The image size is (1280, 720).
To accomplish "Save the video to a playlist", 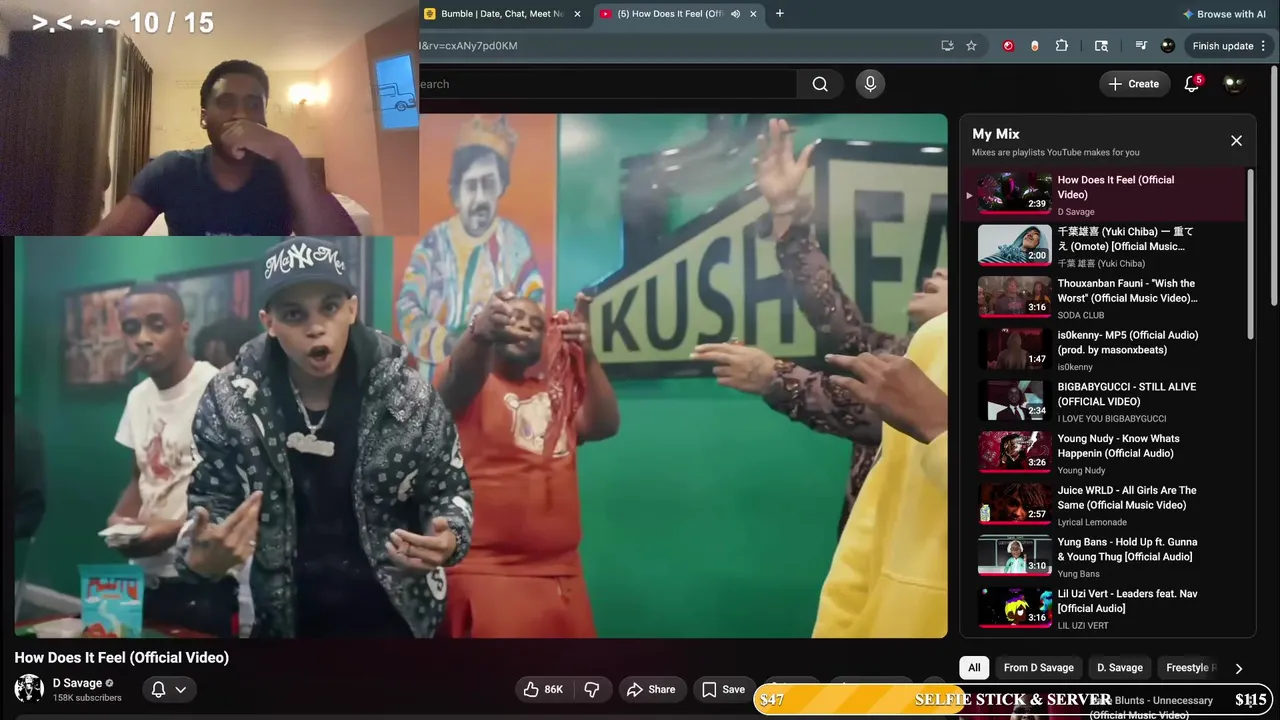I will click(723, 689).
